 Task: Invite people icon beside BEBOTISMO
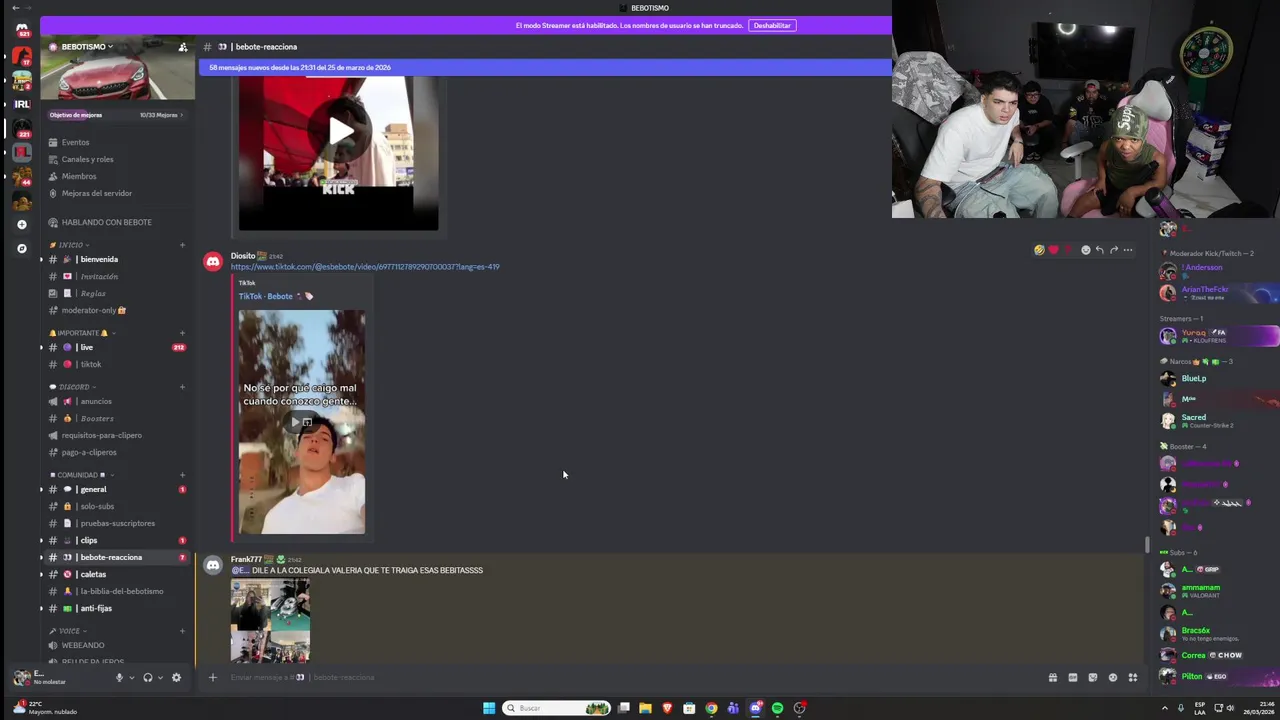click(x=182, y=47)
